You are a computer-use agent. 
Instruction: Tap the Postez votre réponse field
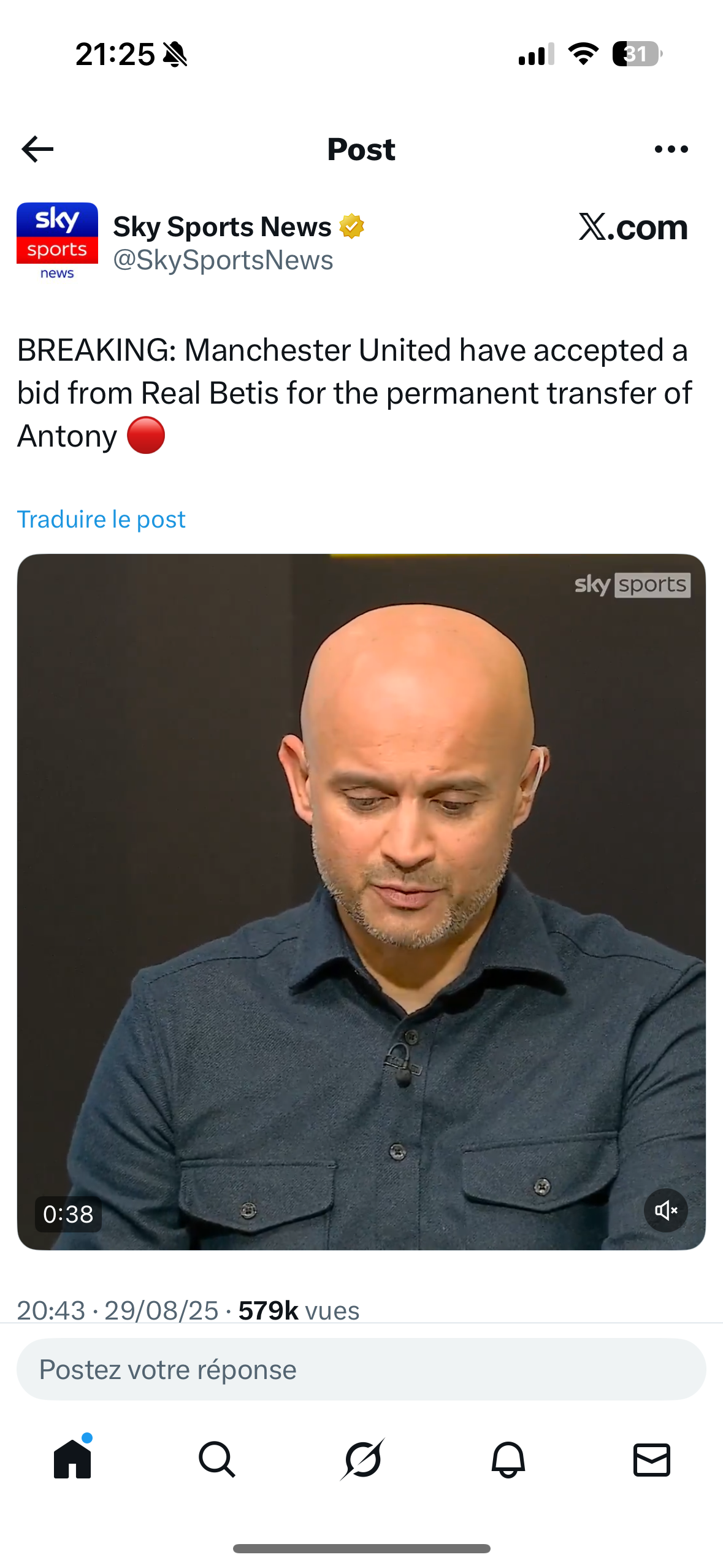(x=361, y=1369)
